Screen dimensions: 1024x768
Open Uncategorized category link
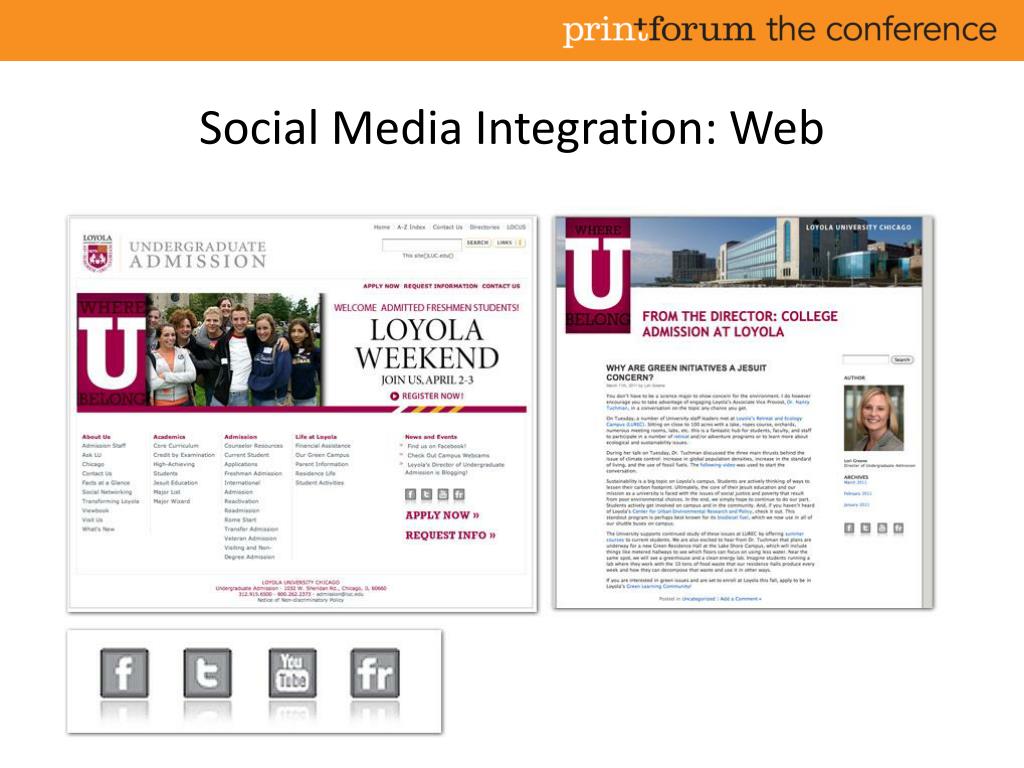[x=698, y=598]
